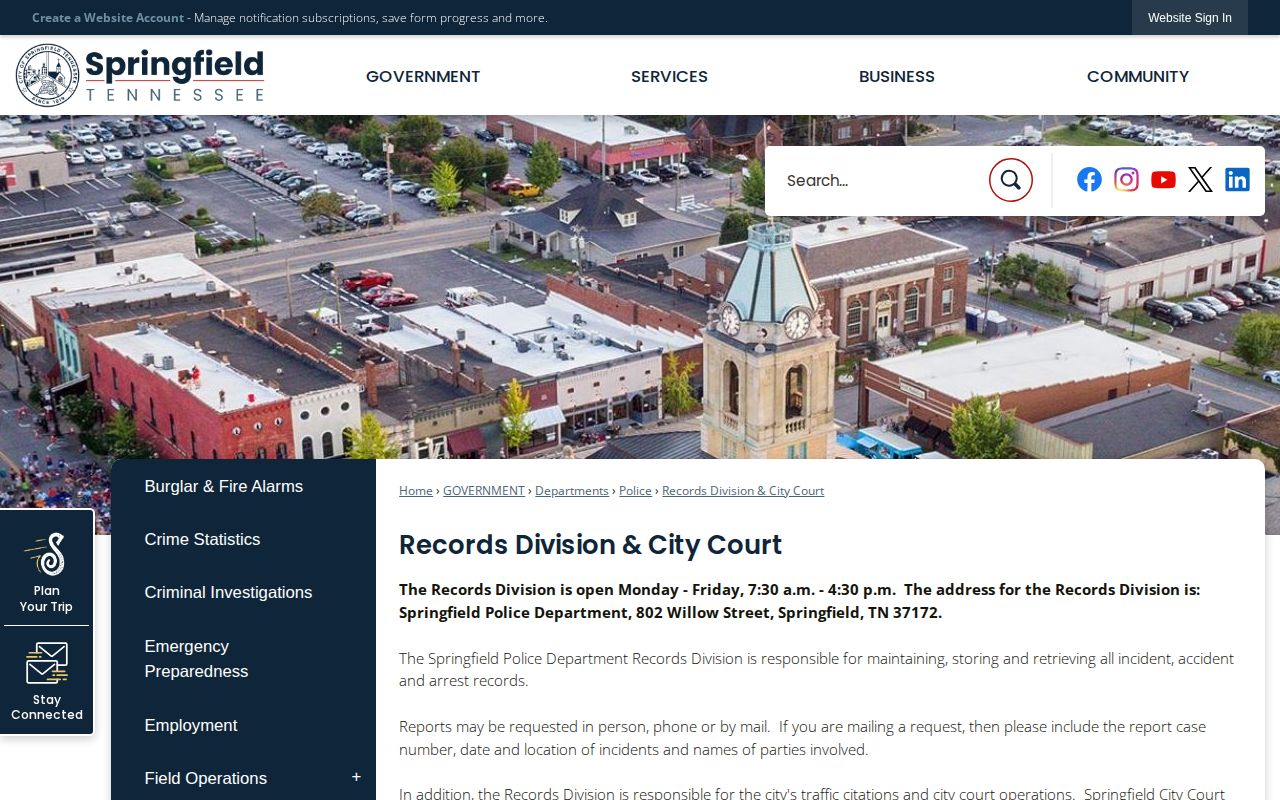This screenshot has height=800, width=1280.
Task: Open the Facebook page icon
Action: click(x=1089, y=180)
